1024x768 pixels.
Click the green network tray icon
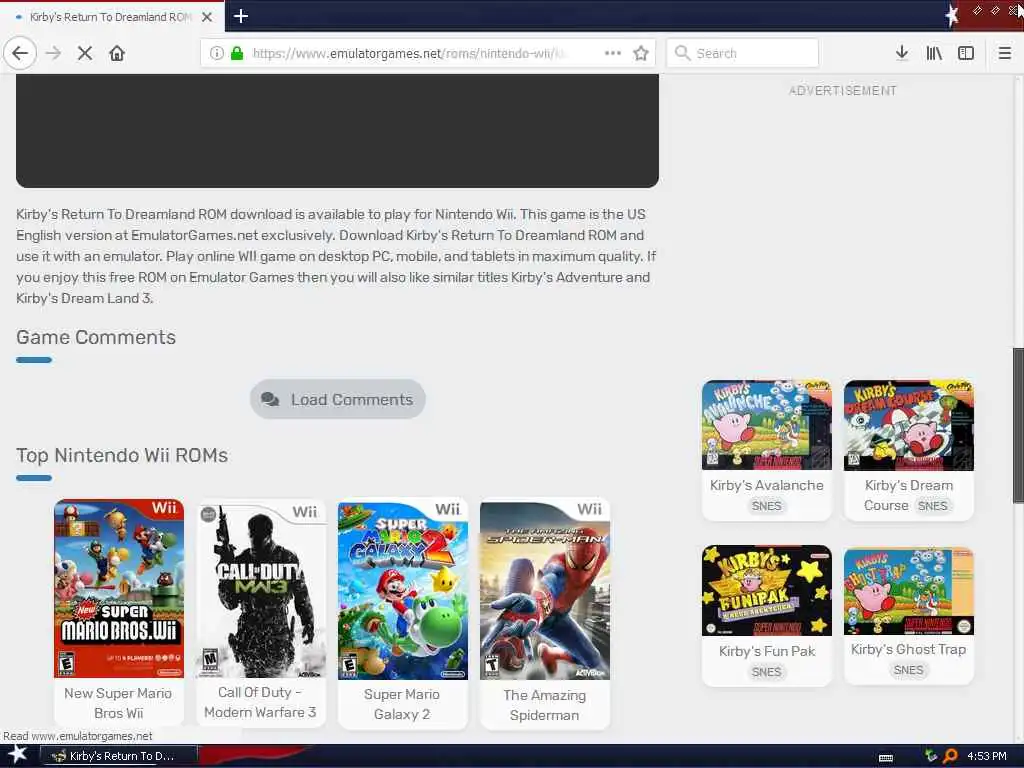coord(931,756)
